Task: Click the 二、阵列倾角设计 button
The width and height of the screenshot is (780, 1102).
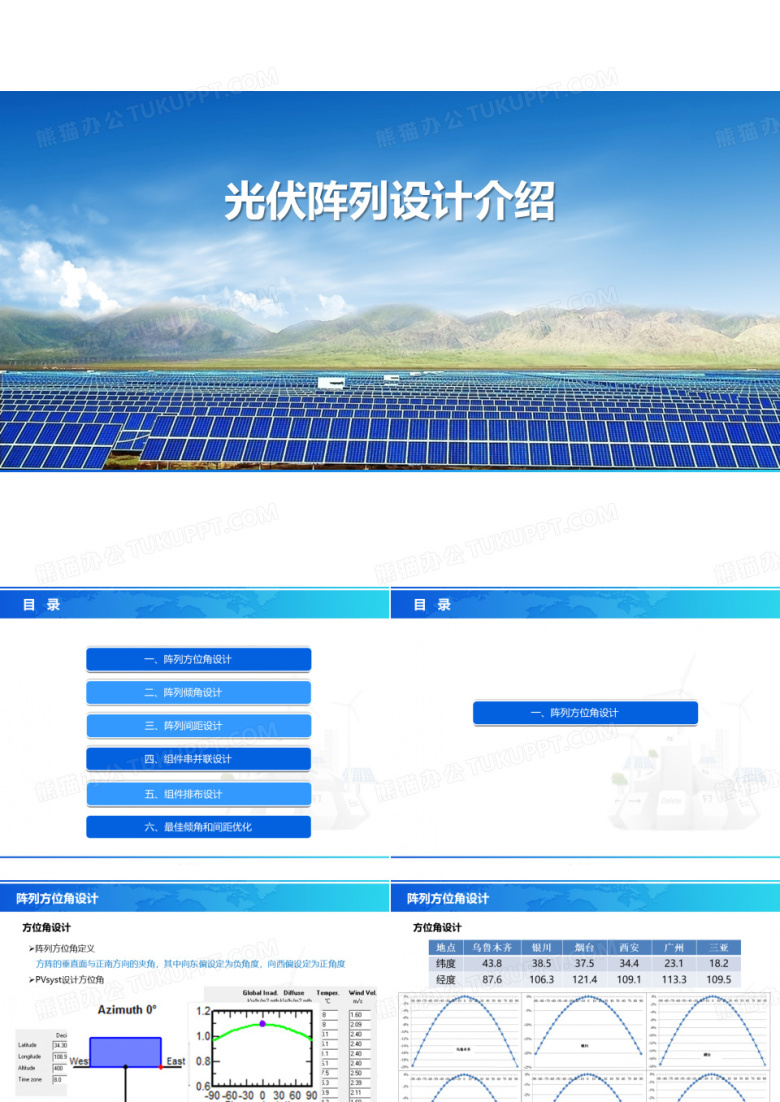Action: 199,692
